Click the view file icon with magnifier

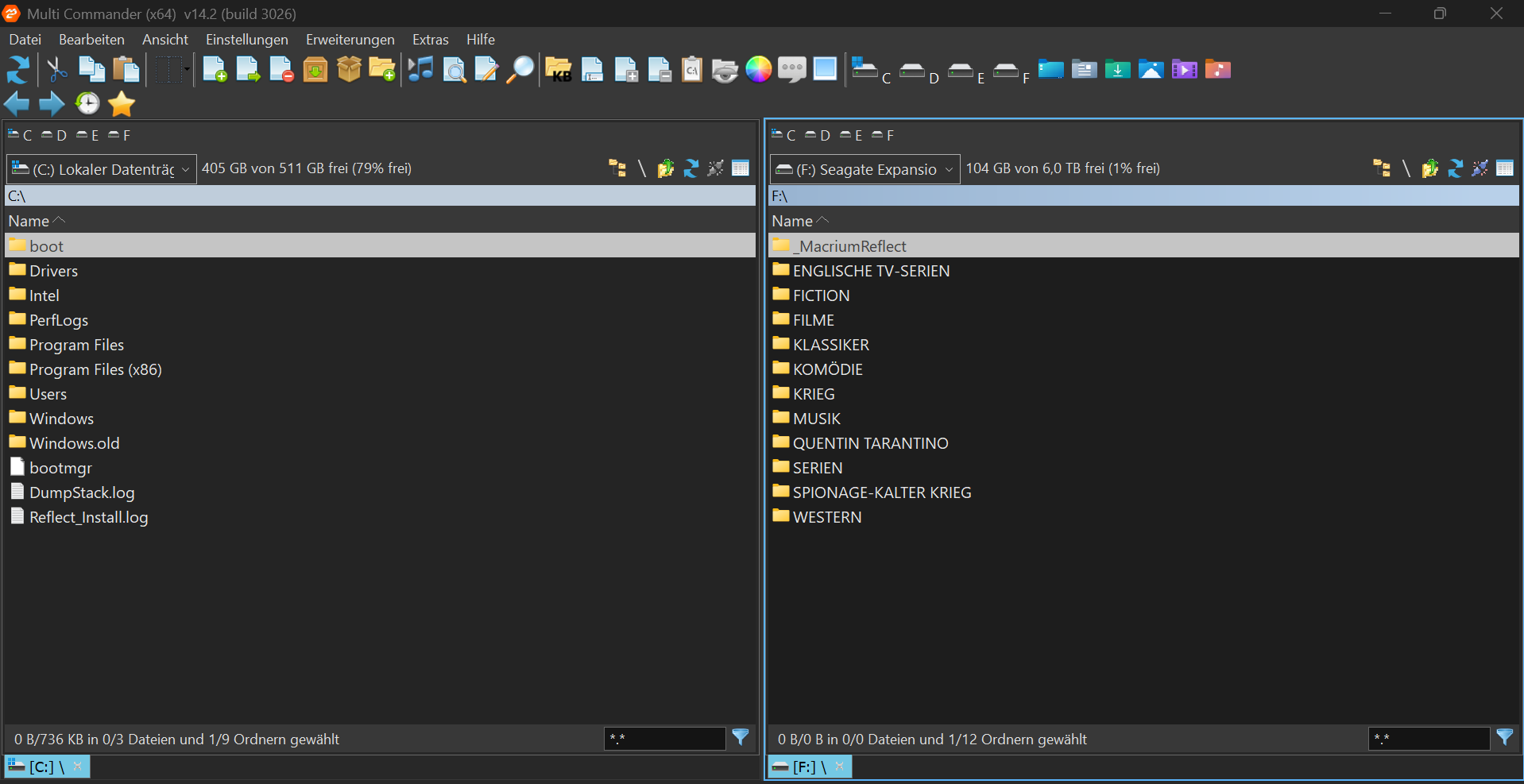pos(454,70)
